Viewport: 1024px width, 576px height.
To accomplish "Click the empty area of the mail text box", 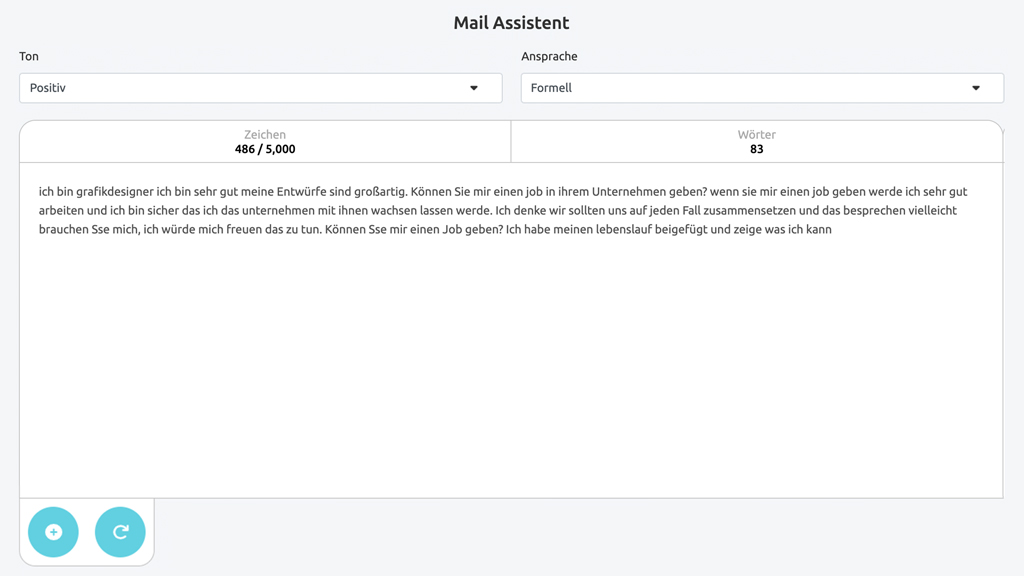I will [x=511, y=366].
